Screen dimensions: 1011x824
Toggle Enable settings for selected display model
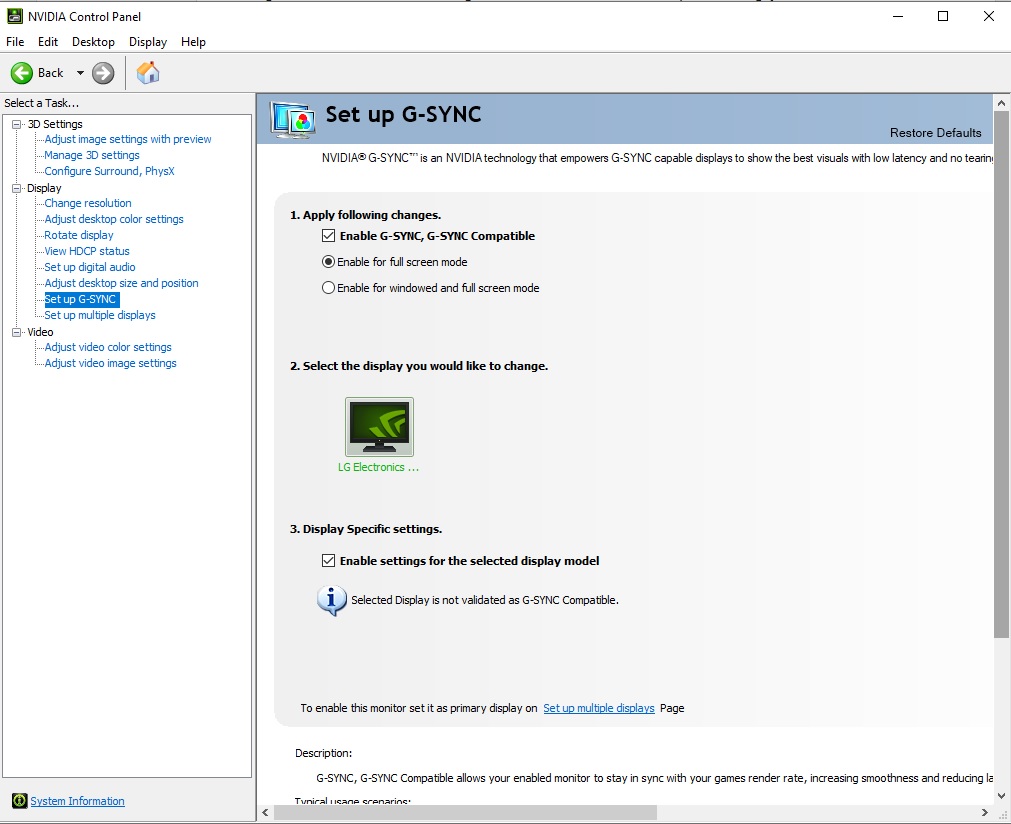pyautogui.click(x=328, y=560)
